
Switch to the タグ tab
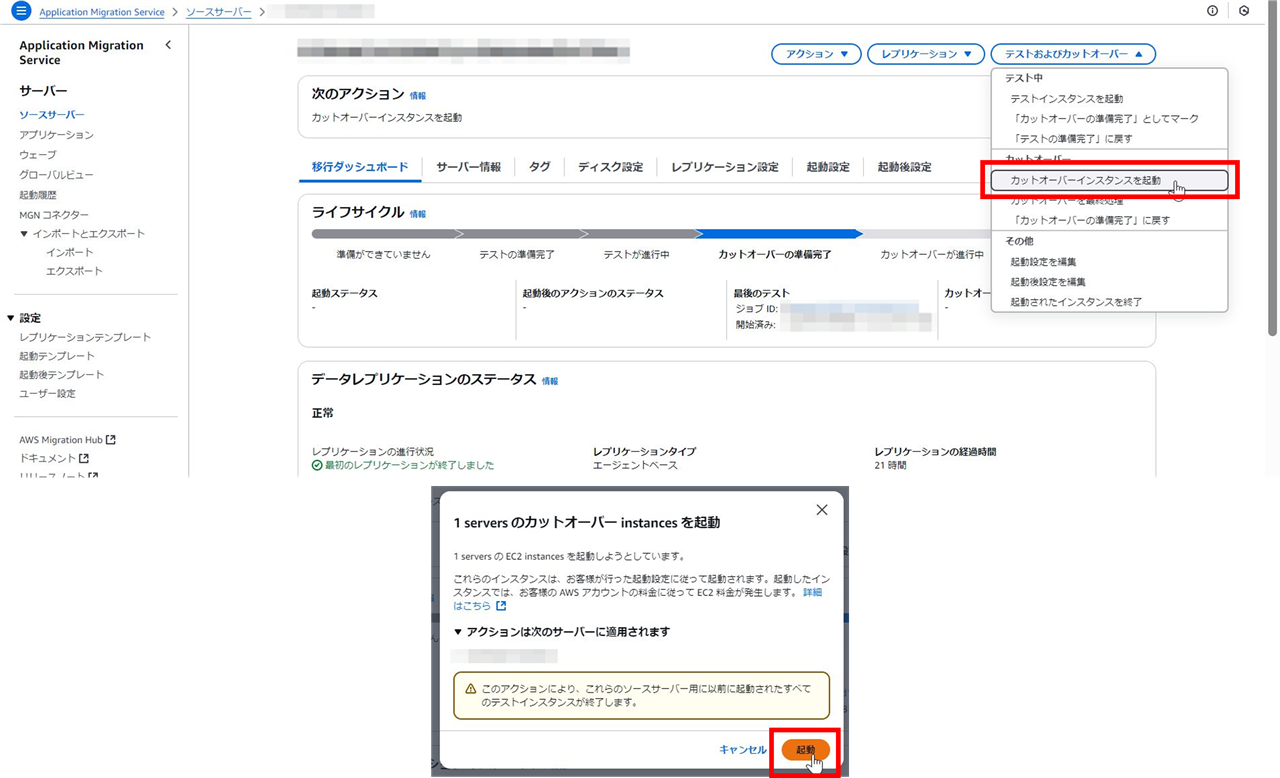pos(539,167)
